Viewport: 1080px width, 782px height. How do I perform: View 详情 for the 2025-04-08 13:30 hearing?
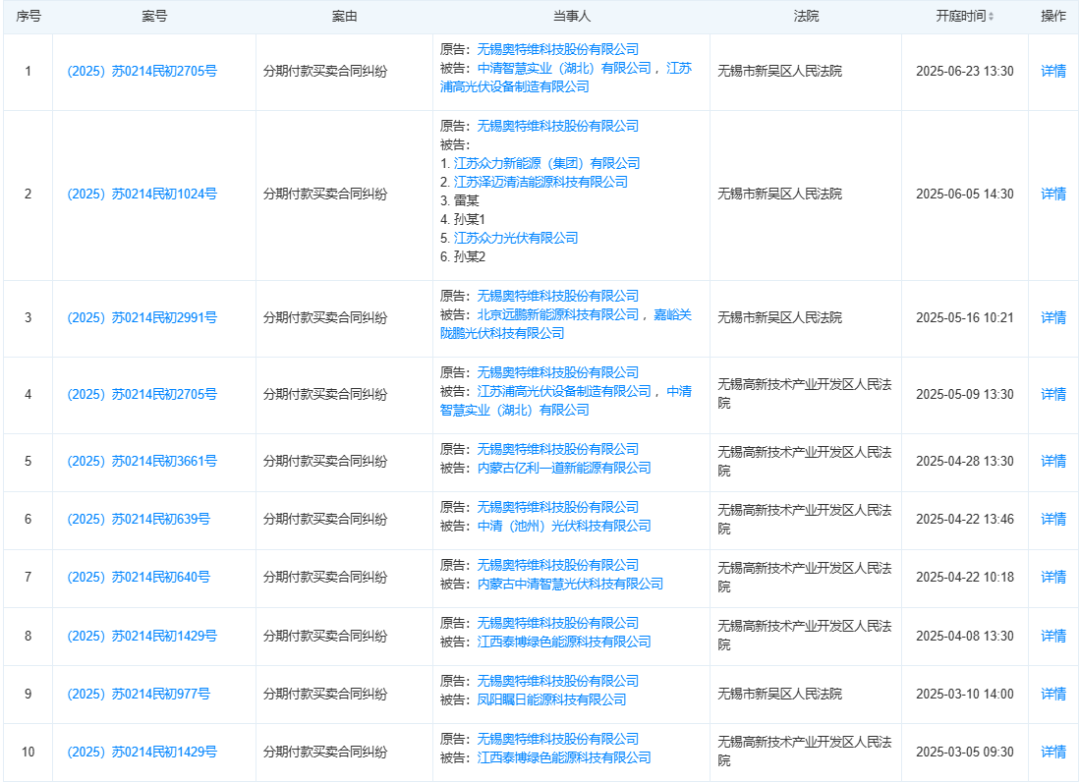pos(1053,636)
